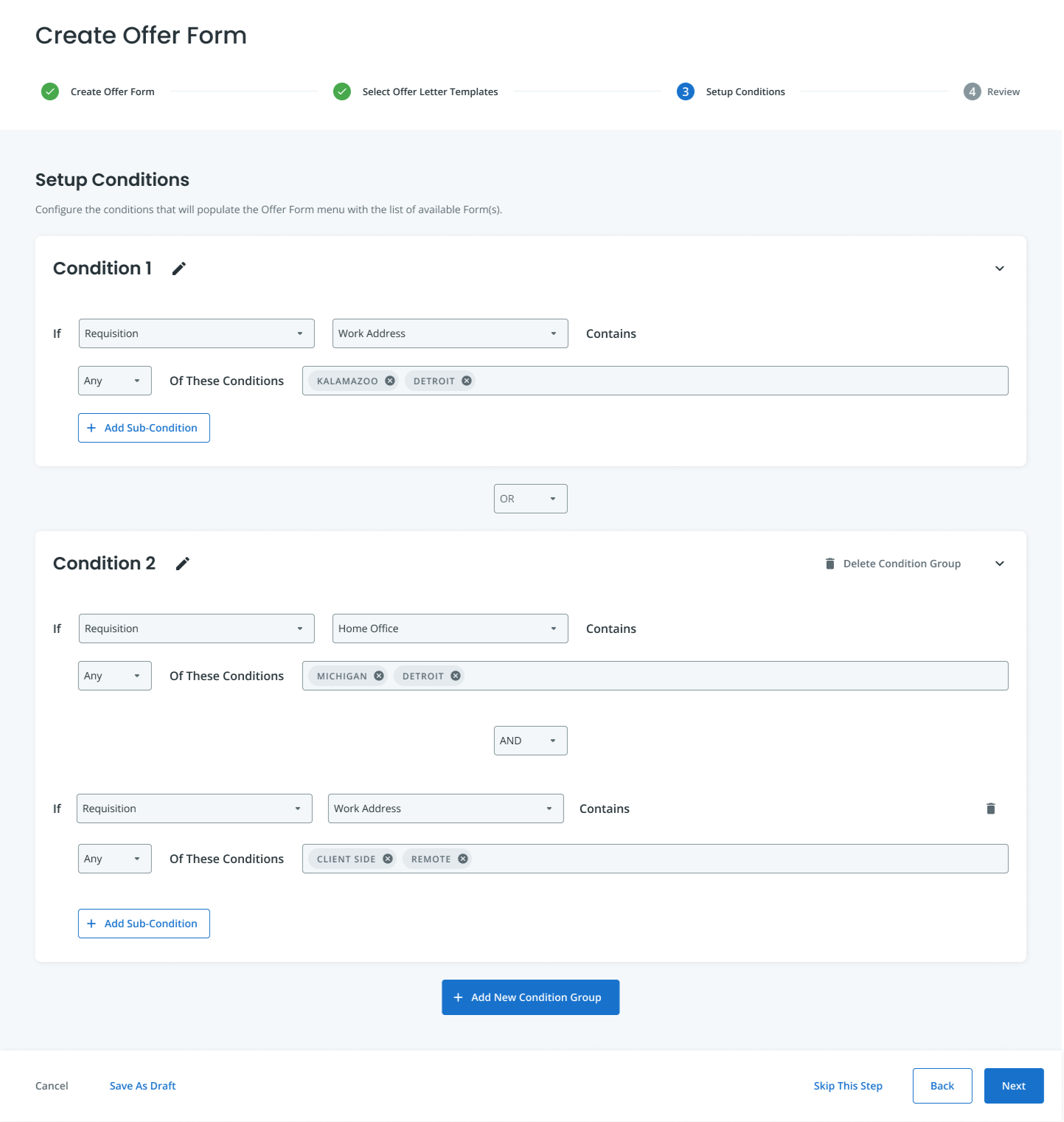Remove the CLIENT SIDE tag

coord(387,858)
